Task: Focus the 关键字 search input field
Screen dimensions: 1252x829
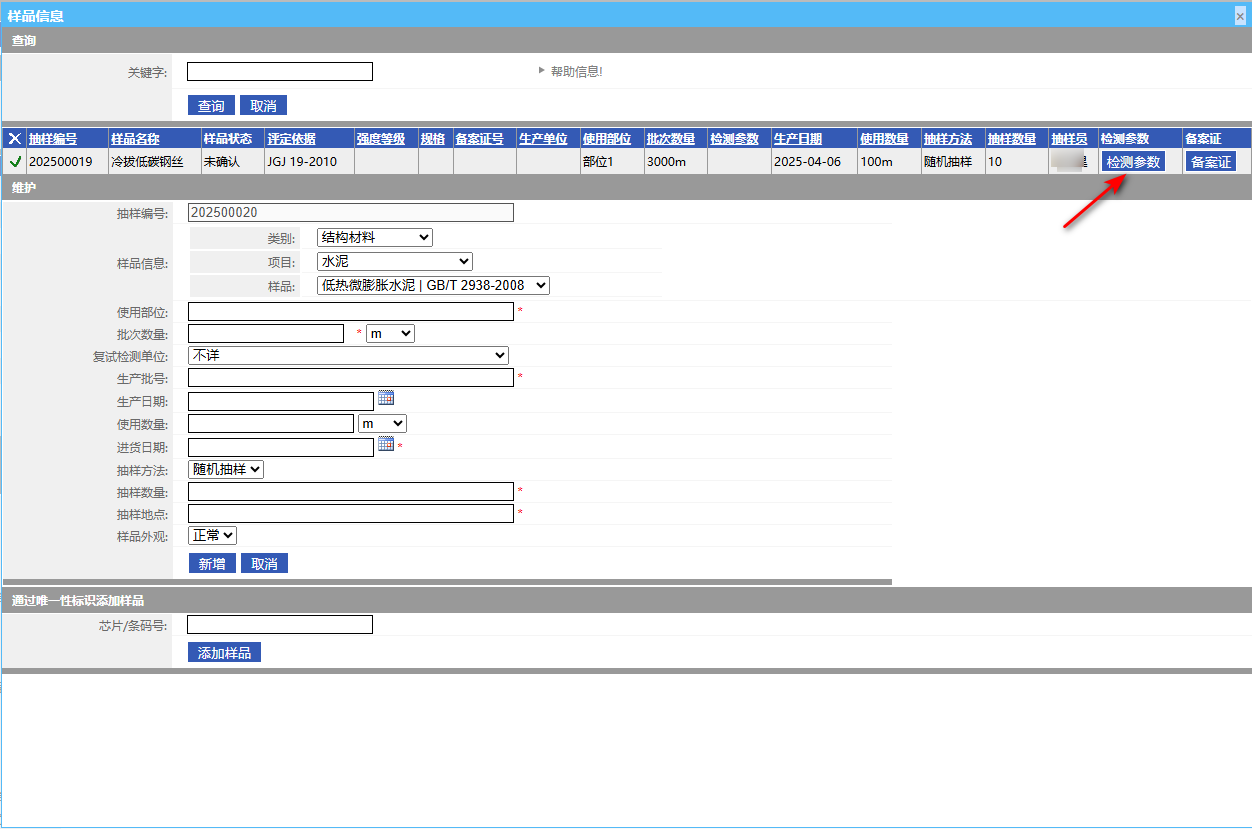Action: (279, 71)
